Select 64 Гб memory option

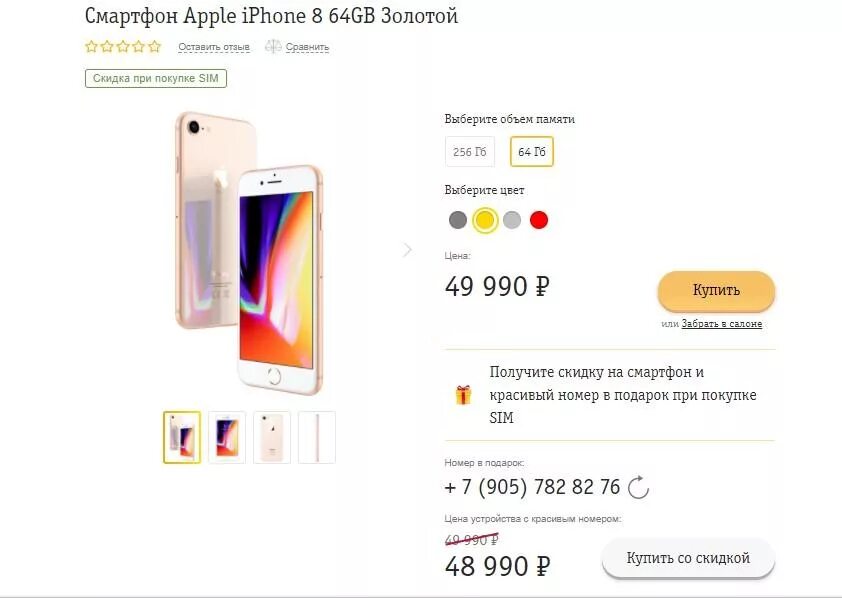pos(532,152)
